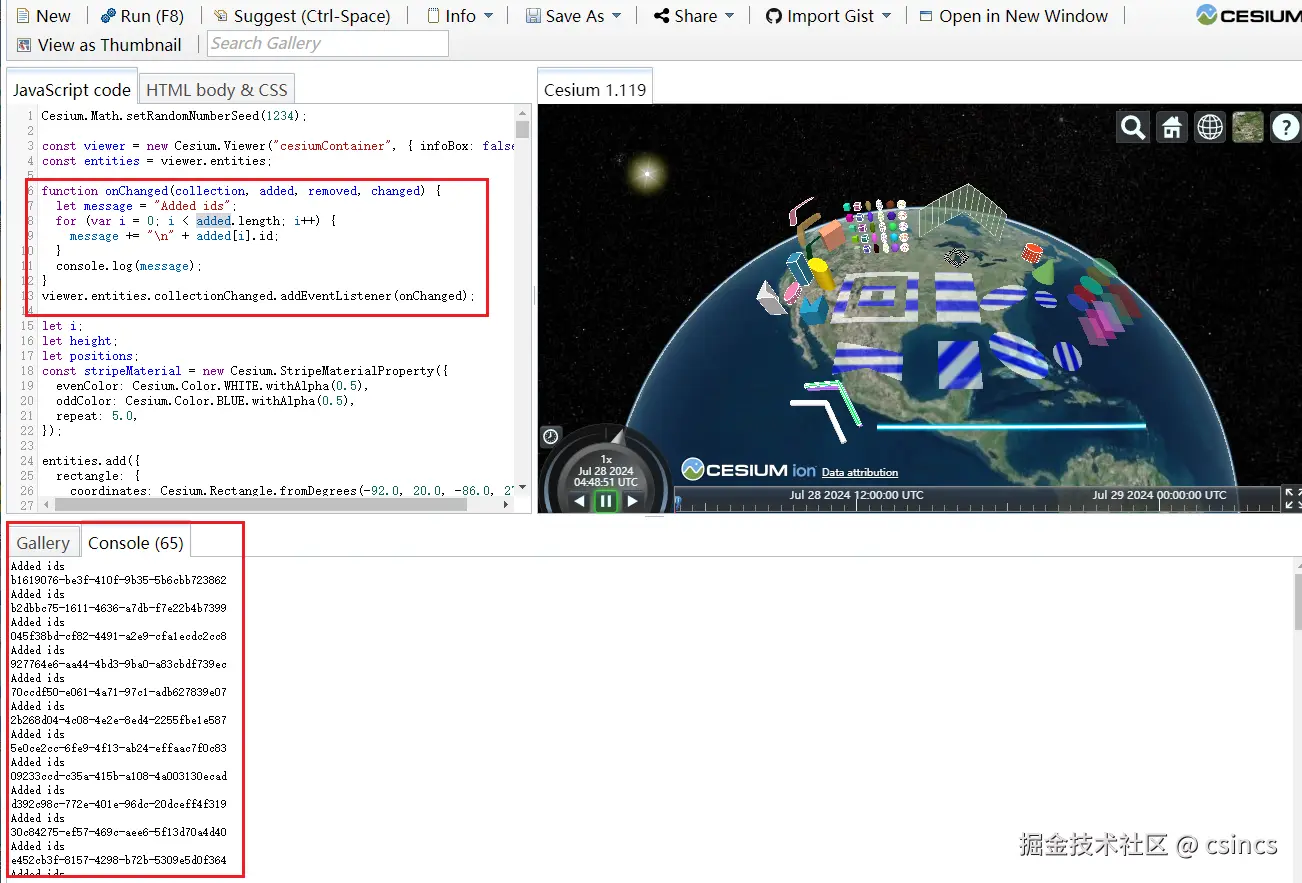Click the Cesium logo at top right
The height and width of the screenshot is (883, 1302).
pos(1248,15)
